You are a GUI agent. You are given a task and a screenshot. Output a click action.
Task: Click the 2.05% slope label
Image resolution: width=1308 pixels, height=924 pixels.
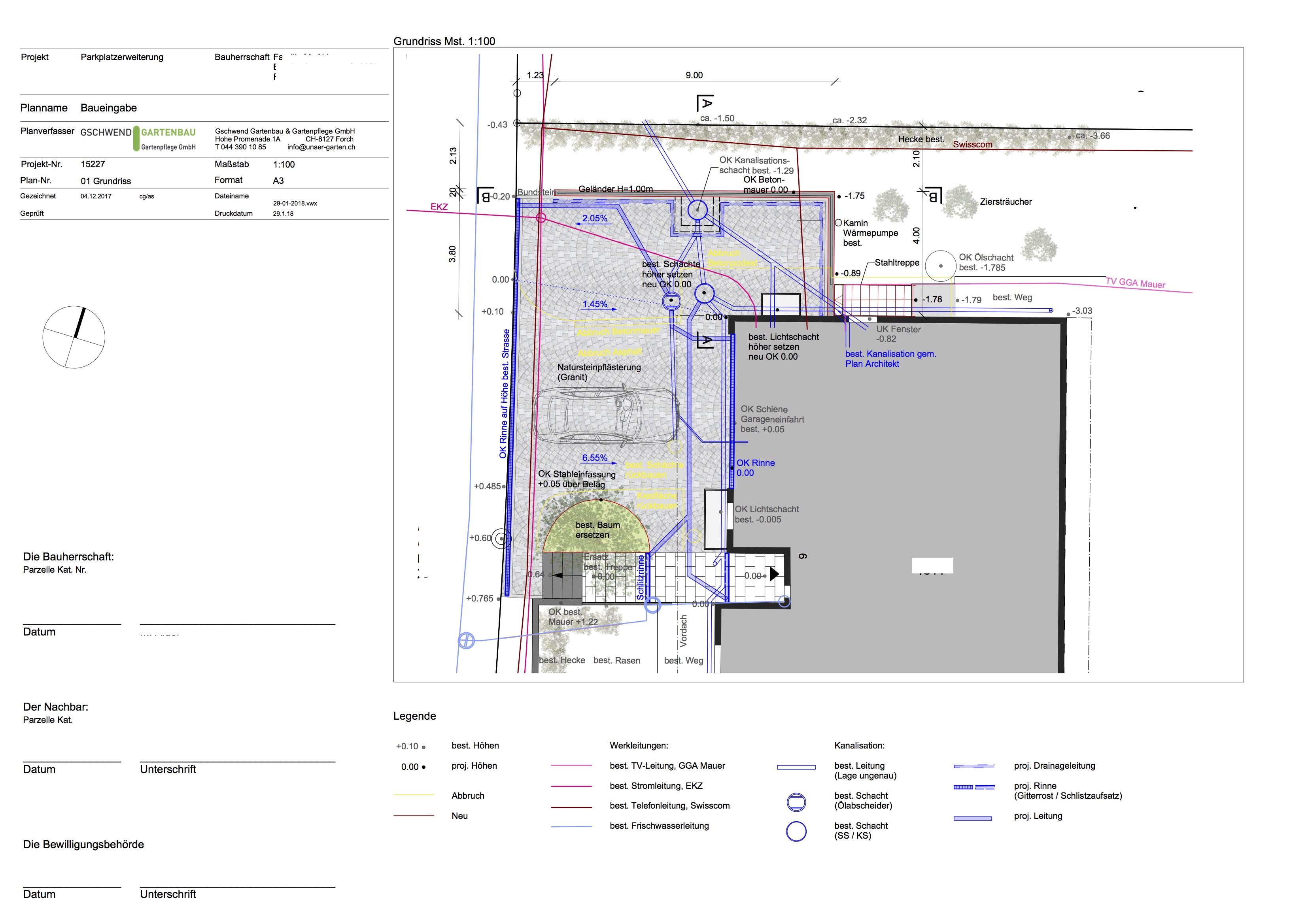(594, 218)
